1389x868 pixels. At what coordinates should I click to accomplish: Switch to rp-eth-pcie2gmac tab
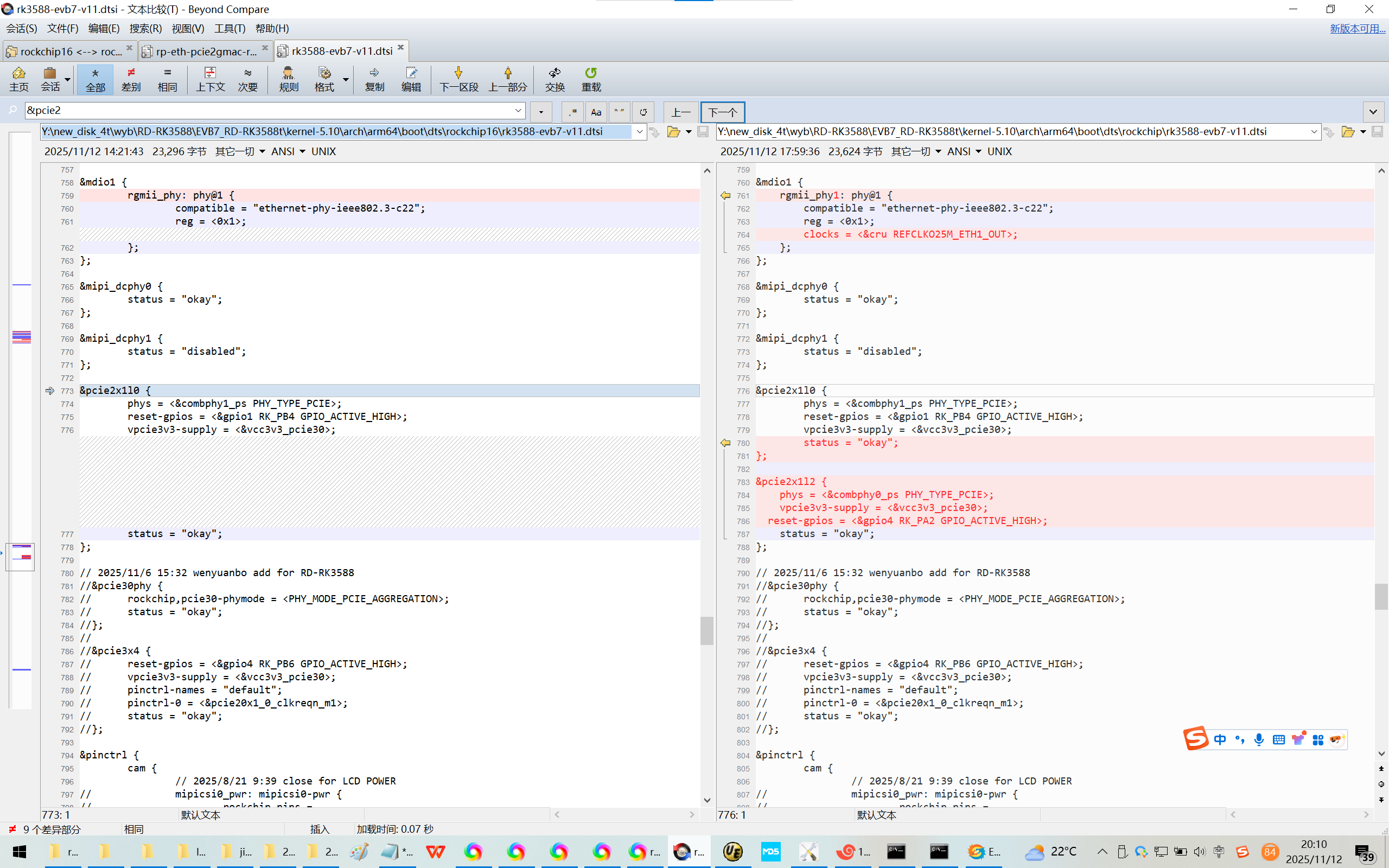(206, 52)
